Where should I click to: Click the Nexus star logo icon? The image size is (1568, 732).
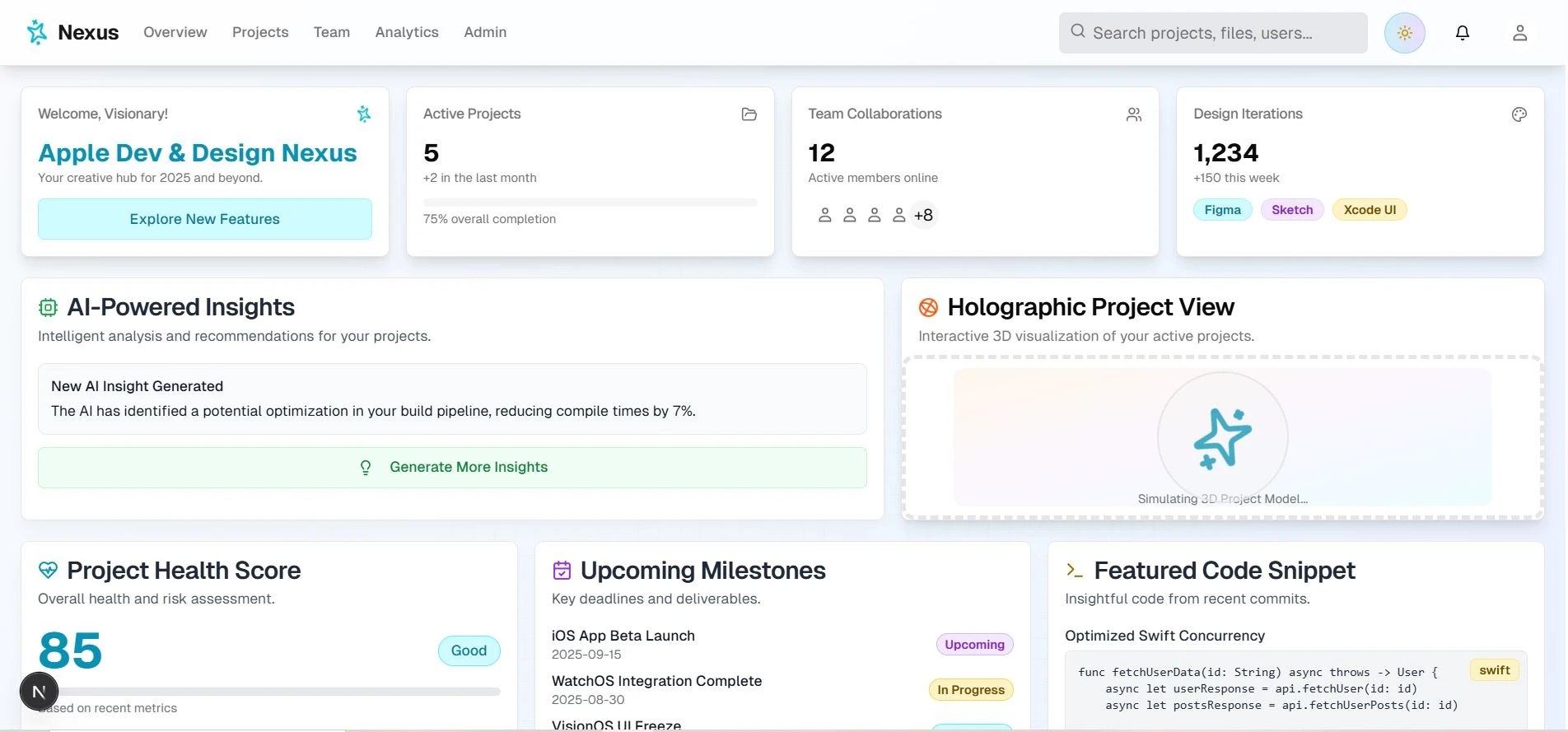[x=37, y=32]
